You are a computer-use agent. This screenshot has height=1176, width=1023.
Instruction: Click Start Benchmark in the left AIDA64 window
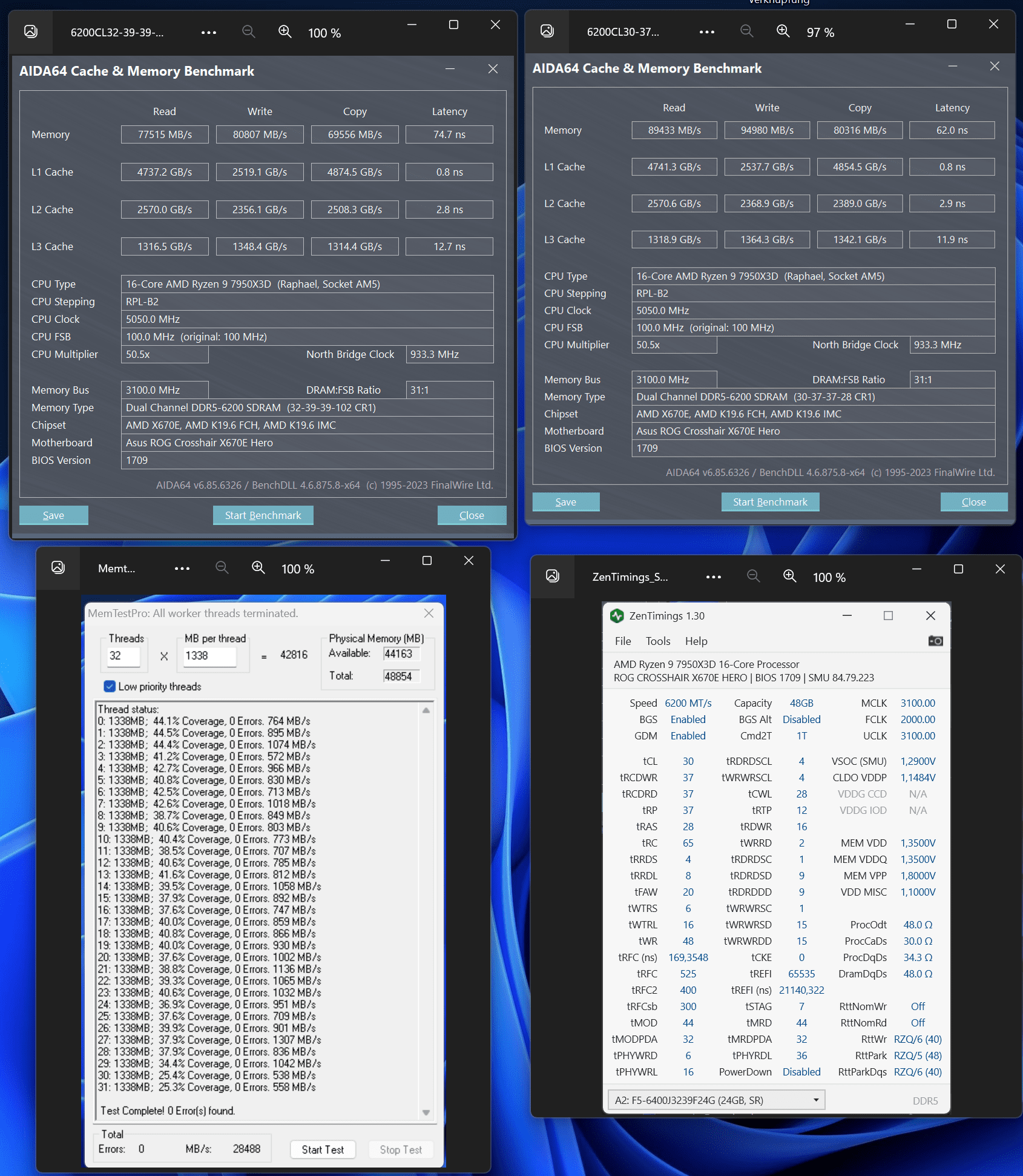tap(263, 515)
